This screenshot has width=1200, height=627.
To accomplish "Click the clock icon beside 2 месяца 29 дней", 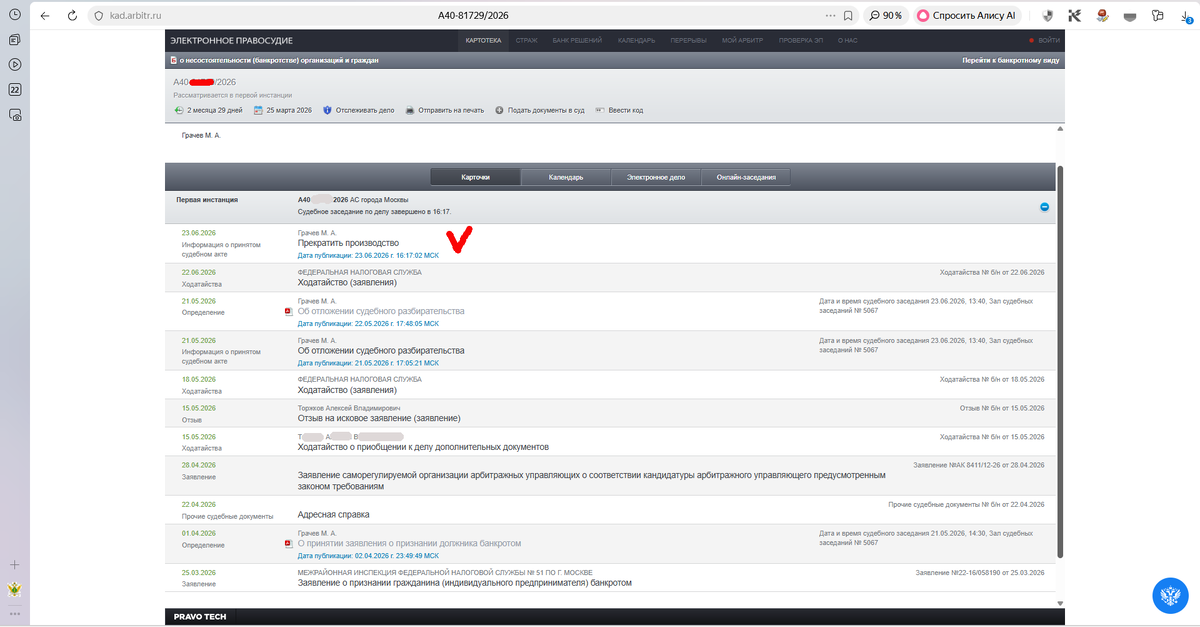I will [179, 110].
